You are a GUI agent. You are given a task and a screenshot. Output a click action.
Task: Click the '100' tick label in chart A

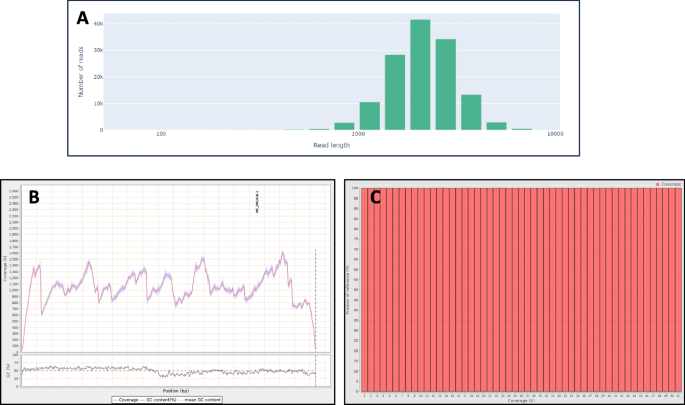pyautogui.click(x=161, y=134)
